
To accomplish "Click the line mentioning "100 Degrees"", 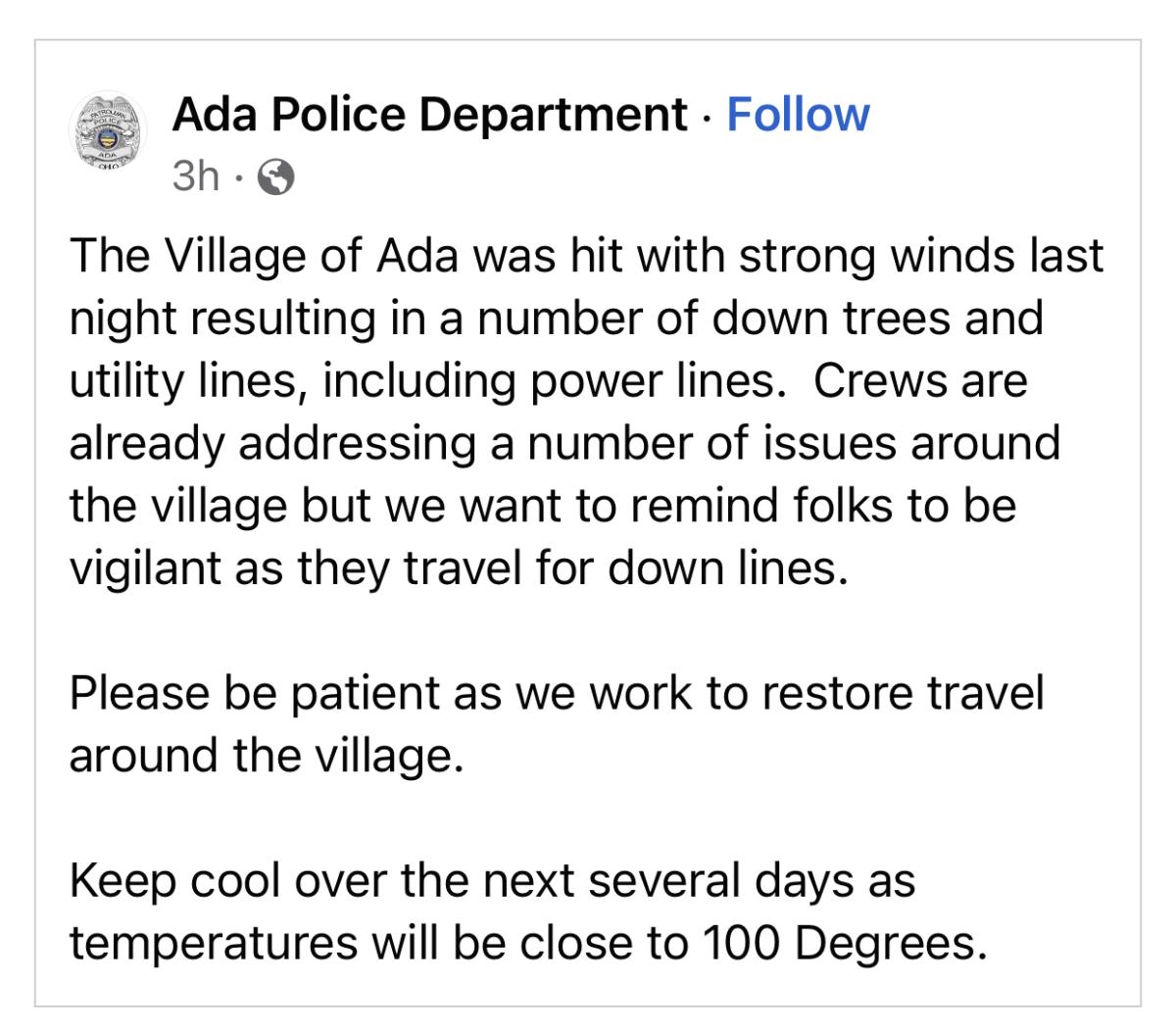I will pos(527,943).
